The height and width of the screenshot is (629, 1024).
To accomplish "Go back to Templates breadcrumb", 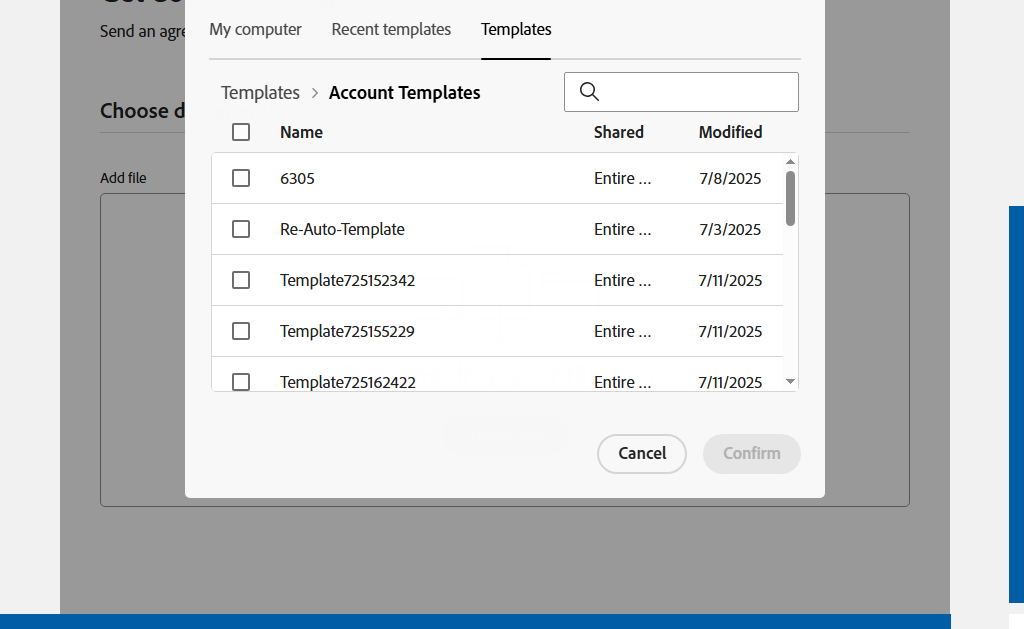I will [260, 93].
